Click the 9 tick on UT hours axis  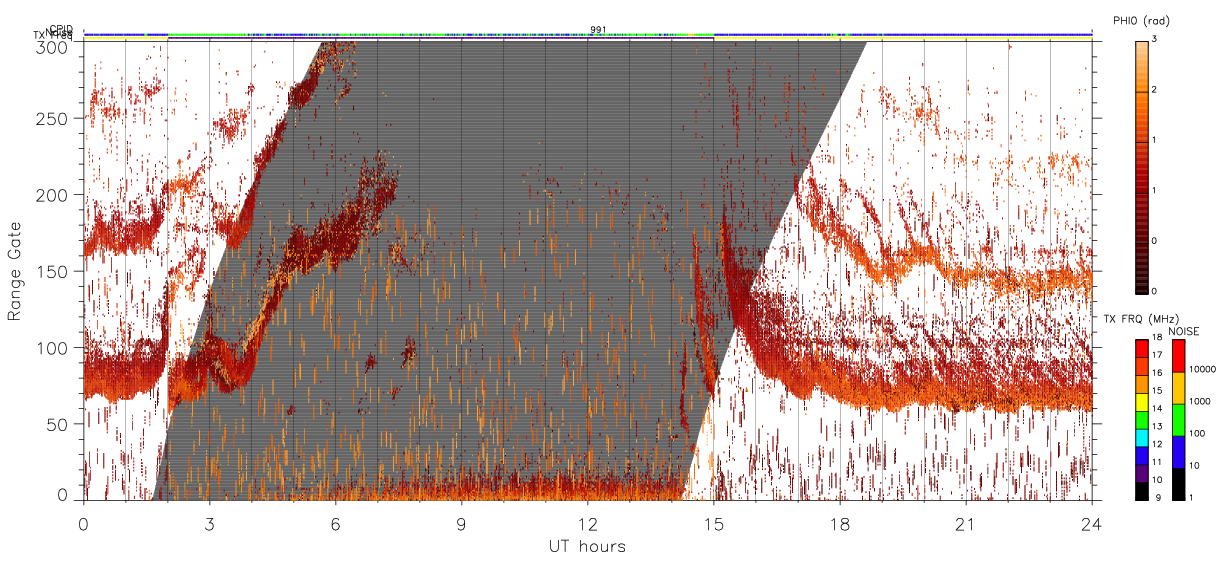(462, 524)
